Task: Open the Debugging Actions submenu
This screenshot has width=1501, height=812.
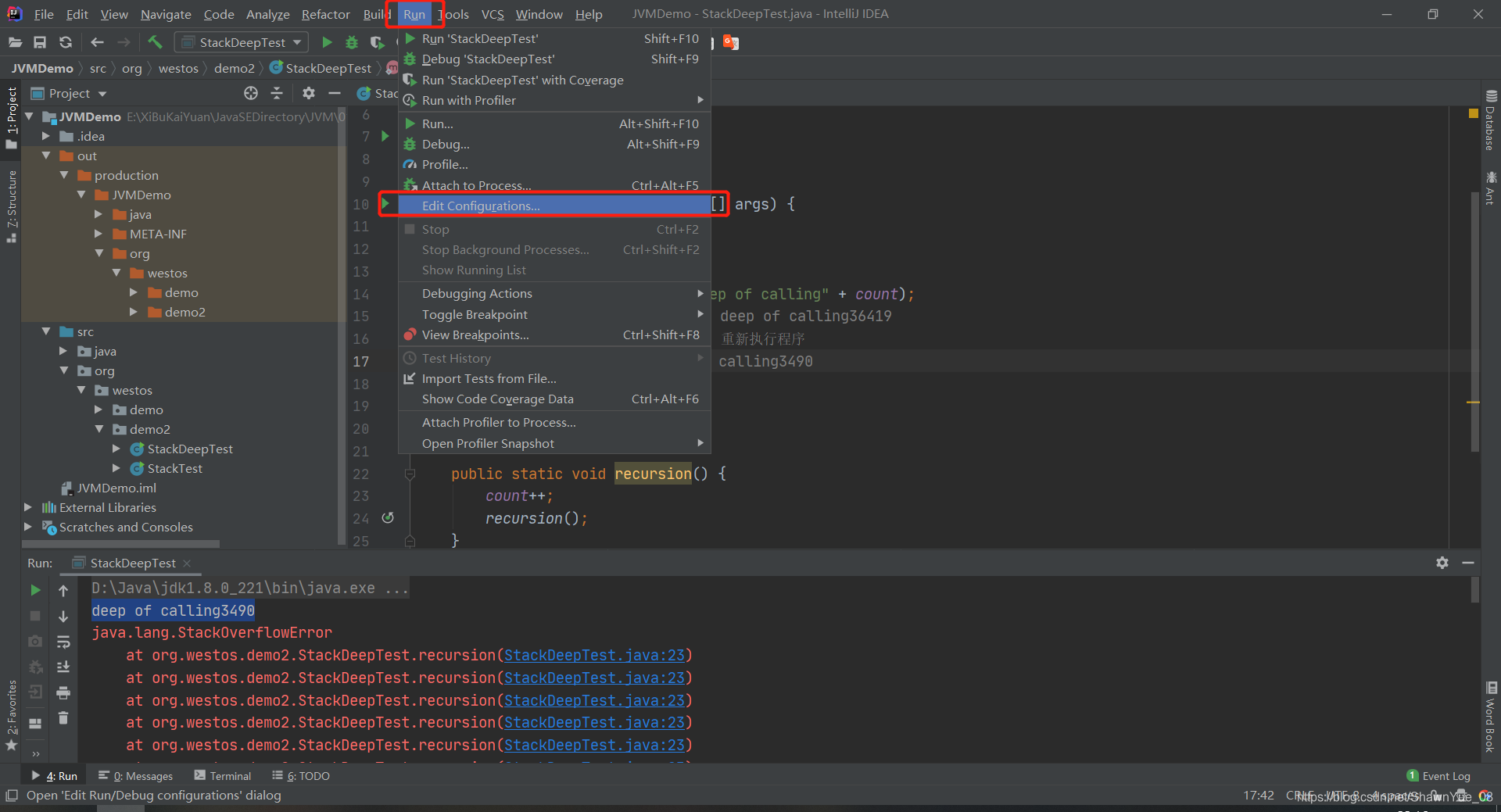Action: [554, 293]
